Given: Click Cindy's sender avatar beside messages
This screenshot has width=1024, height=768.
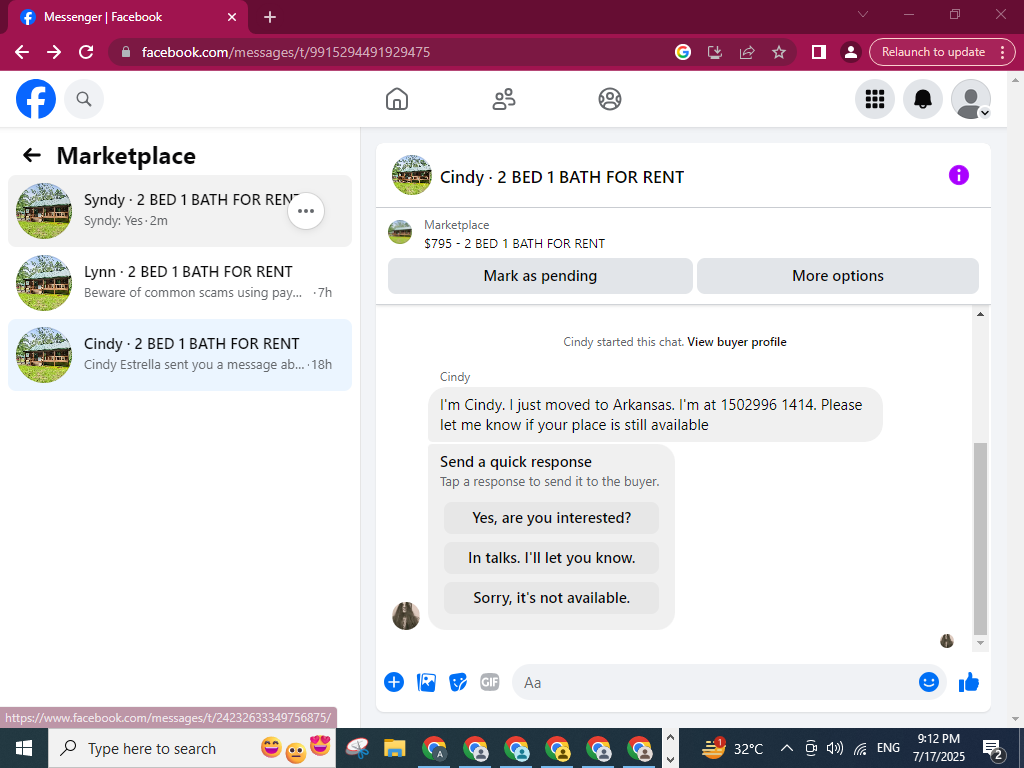Looking at the screenshot, I should click(x=406, y=616).
